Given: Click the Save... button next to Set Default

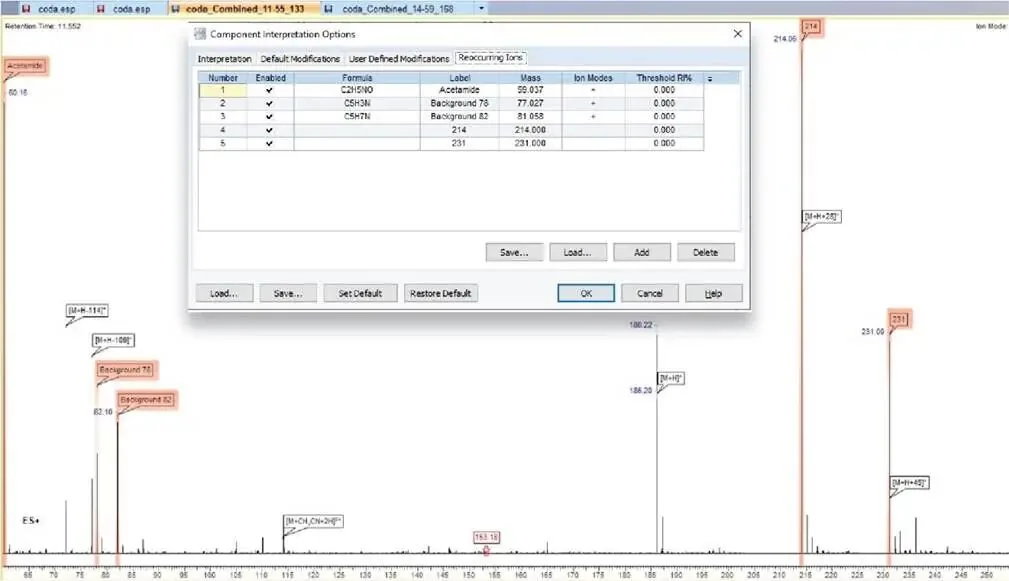Looking at the screenshot, I should [288, 293].
